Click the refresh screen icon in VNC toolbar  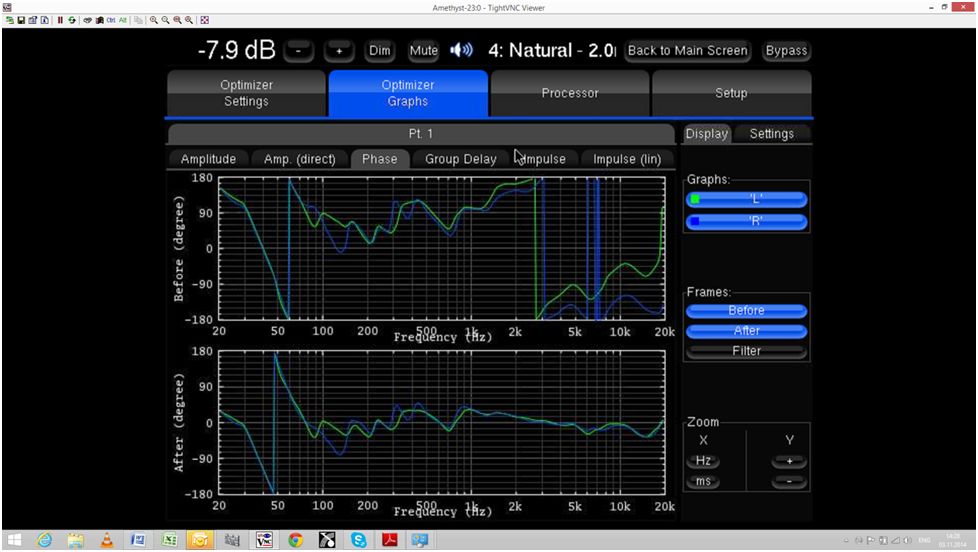[x=72, y=20]
